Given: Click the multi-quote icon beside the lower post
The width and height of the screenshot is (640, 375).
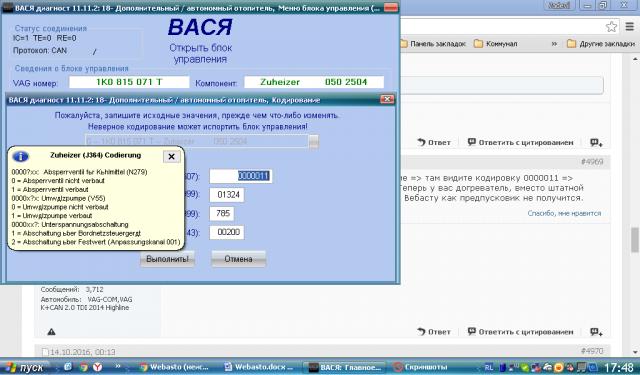Looking at the screenshot, I should pyautogui.click(x=596, y=332).
